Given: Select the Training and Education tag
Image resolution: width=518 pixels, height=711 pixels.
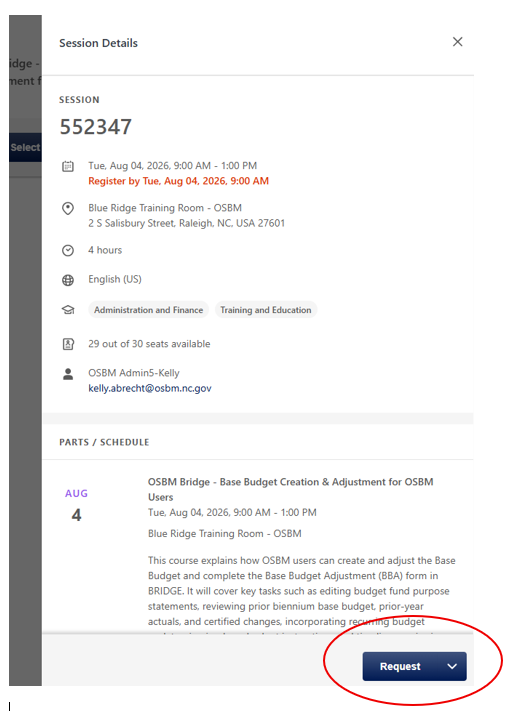Looking at the screenshot, I should coord(266,310).
